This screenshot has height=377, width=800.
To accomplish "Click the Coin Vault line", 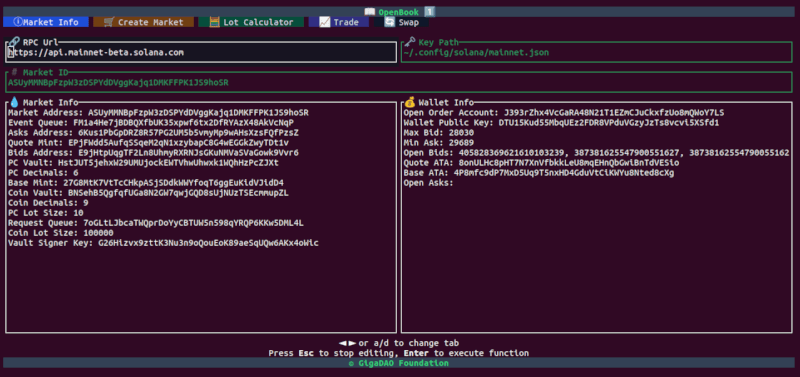I will point(148,193).
